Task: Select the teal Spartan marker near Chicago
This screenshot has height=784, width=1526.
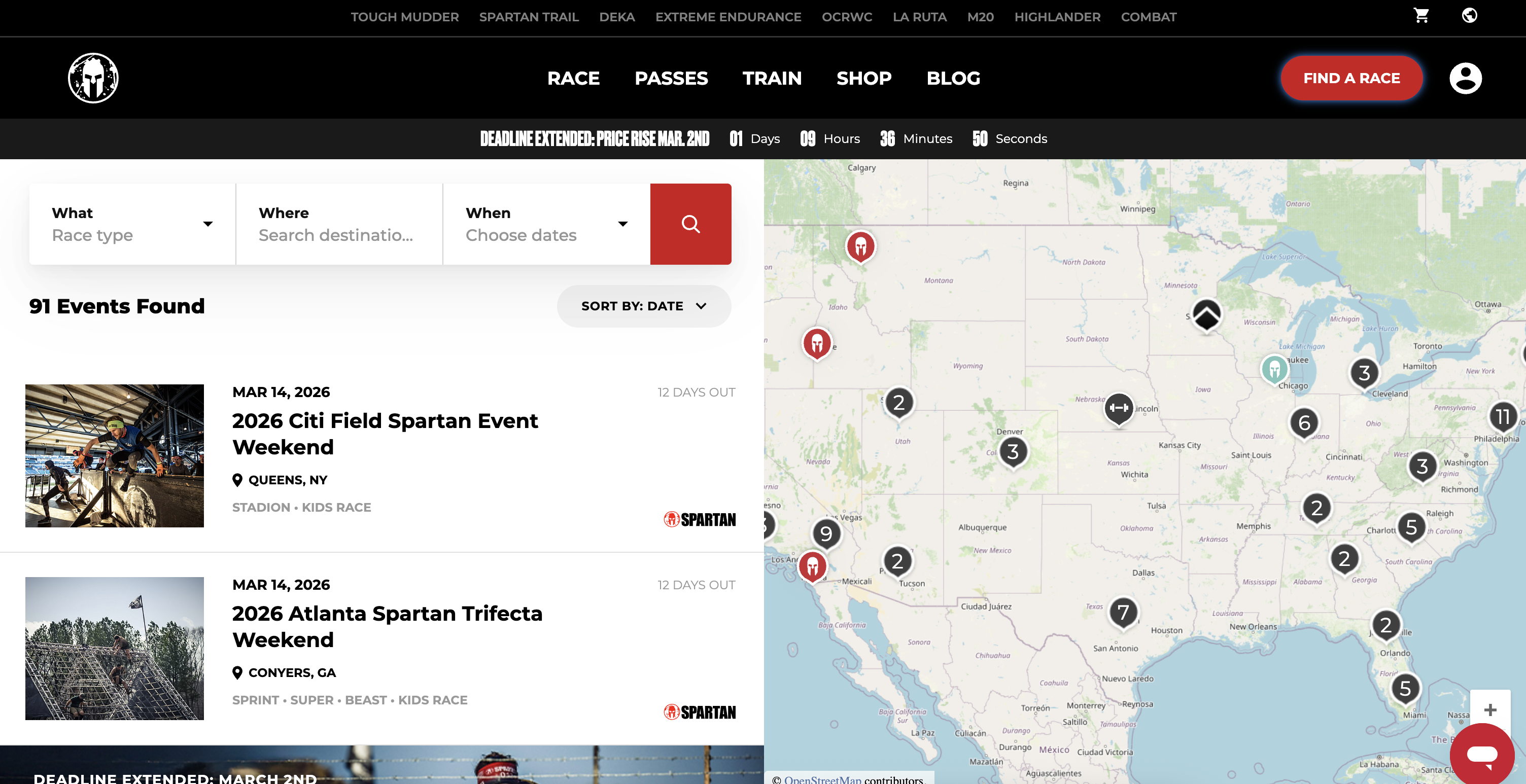Action: tap(1274, 370)
